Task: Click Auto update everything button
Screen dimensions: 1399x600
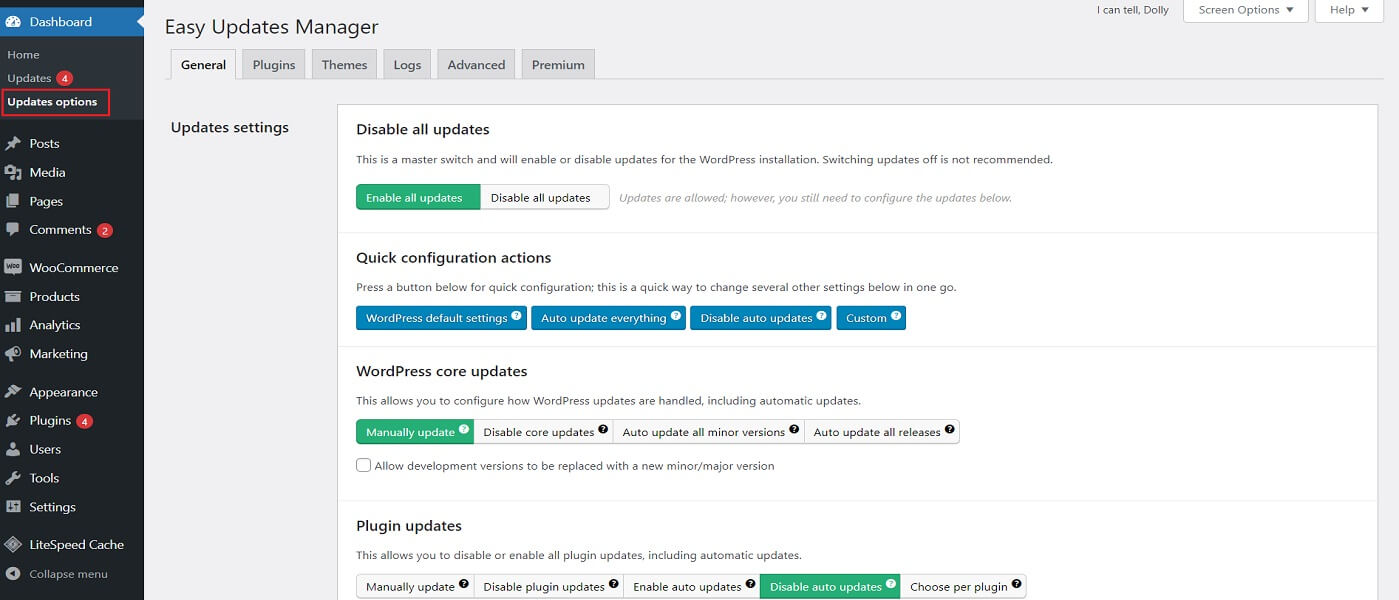Action: pyautogui.click(x=608, y=318)
